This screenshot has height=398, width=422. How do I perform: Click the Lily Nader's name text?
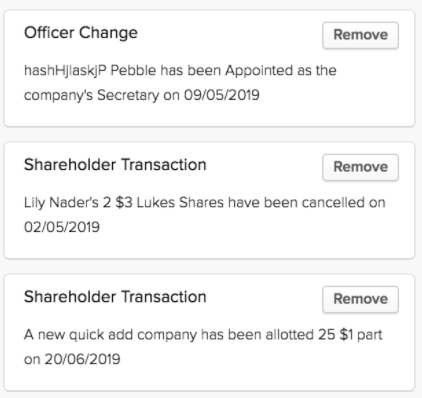coord(61,203)
